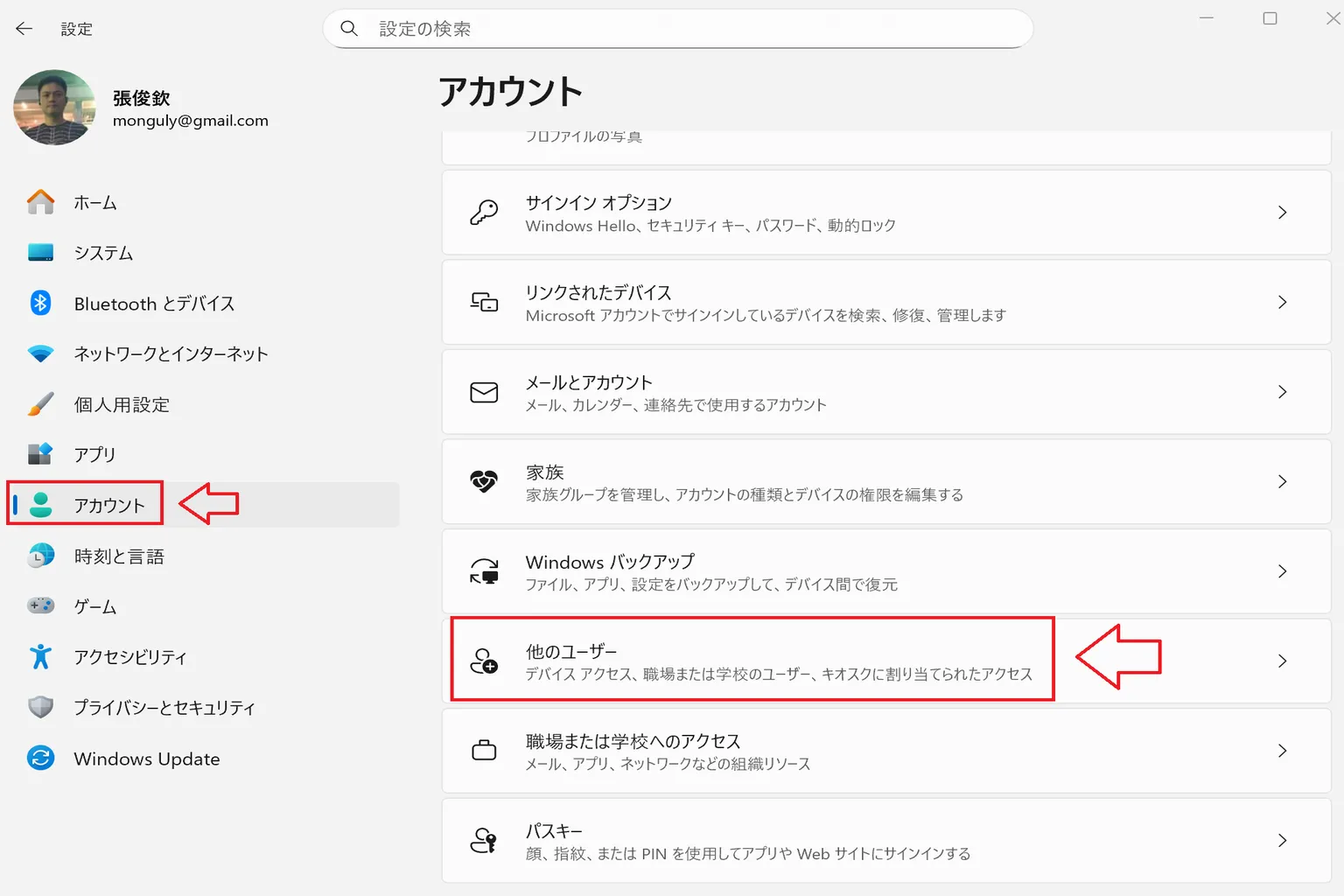This screenshot has height=896, width=1344.
Task: Click the アカウント page heading
Action: click(x=510, y=92)
